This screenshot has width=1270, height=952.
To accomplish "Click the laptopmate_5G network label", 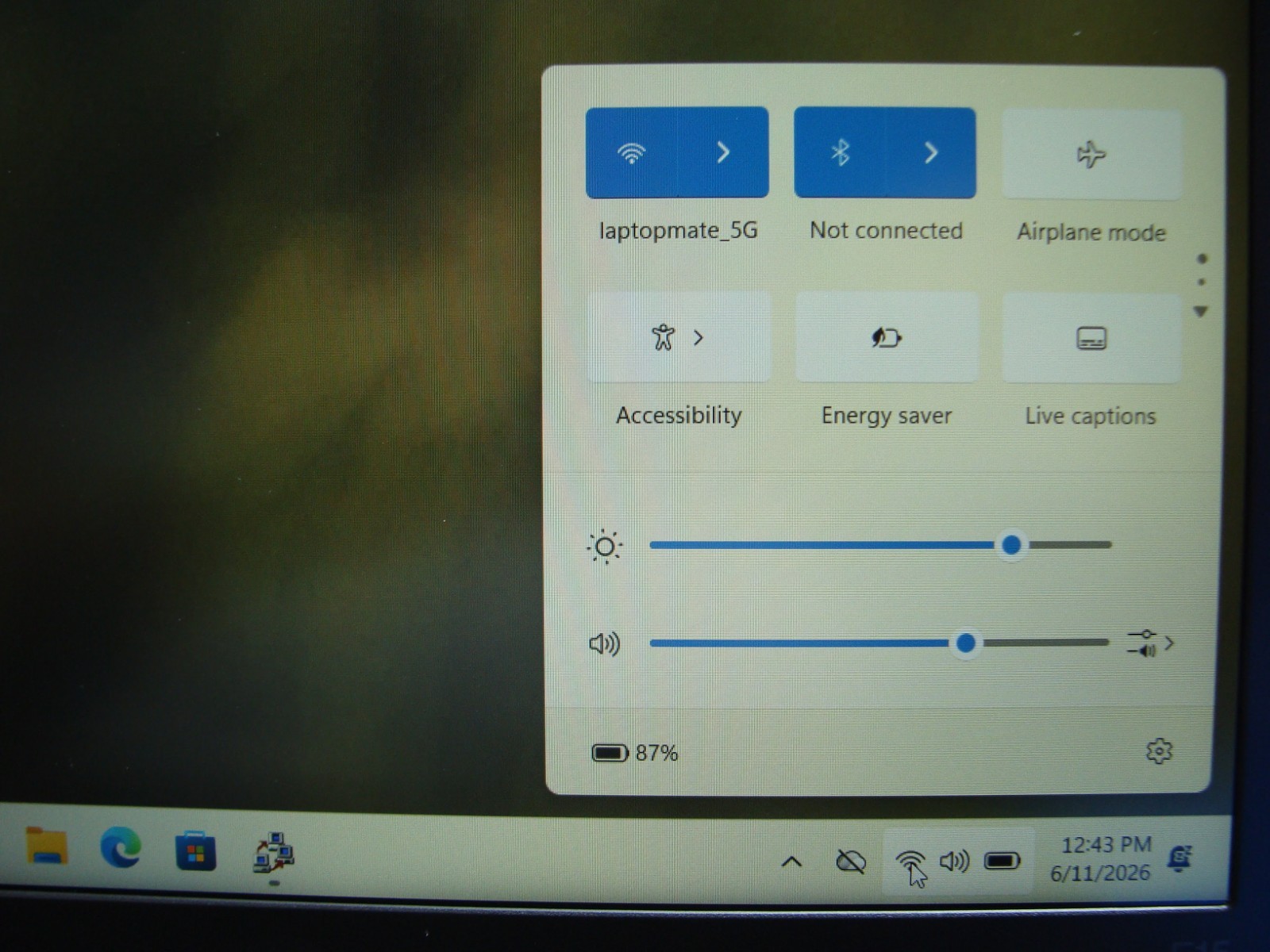I will [678, 230].
